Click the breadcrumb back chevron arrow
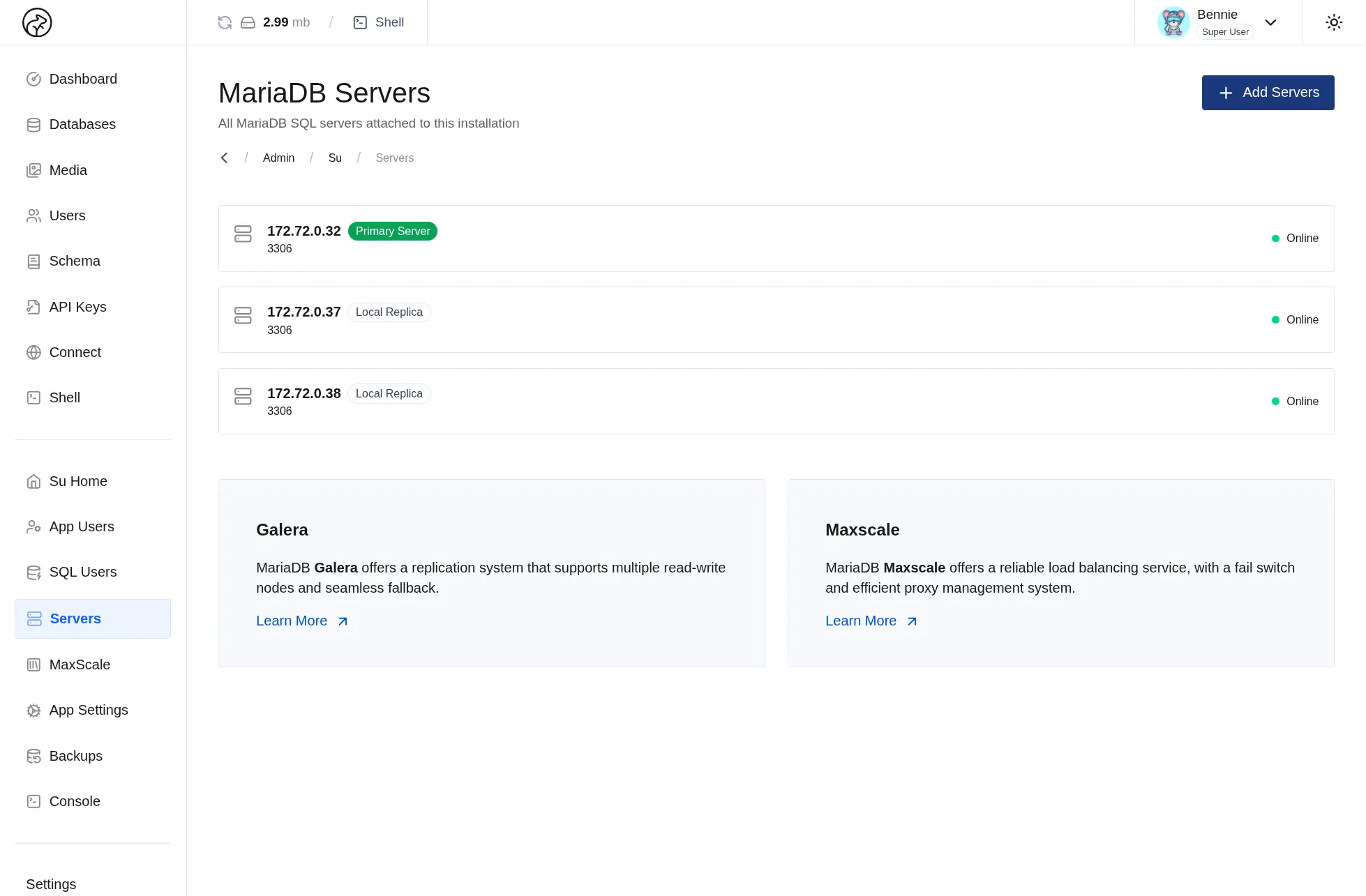 [225, 158]
